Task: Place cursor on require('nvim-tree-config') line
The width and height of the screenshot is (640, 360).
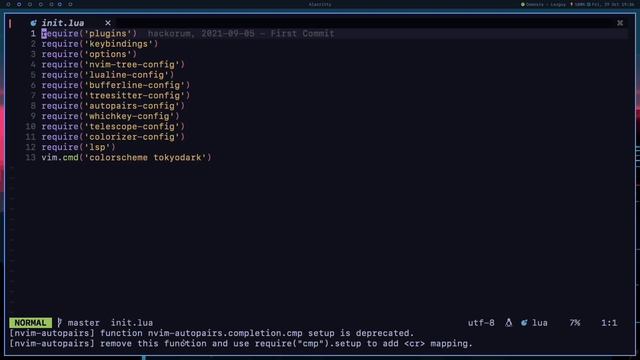Action: [x=113, y=64]
